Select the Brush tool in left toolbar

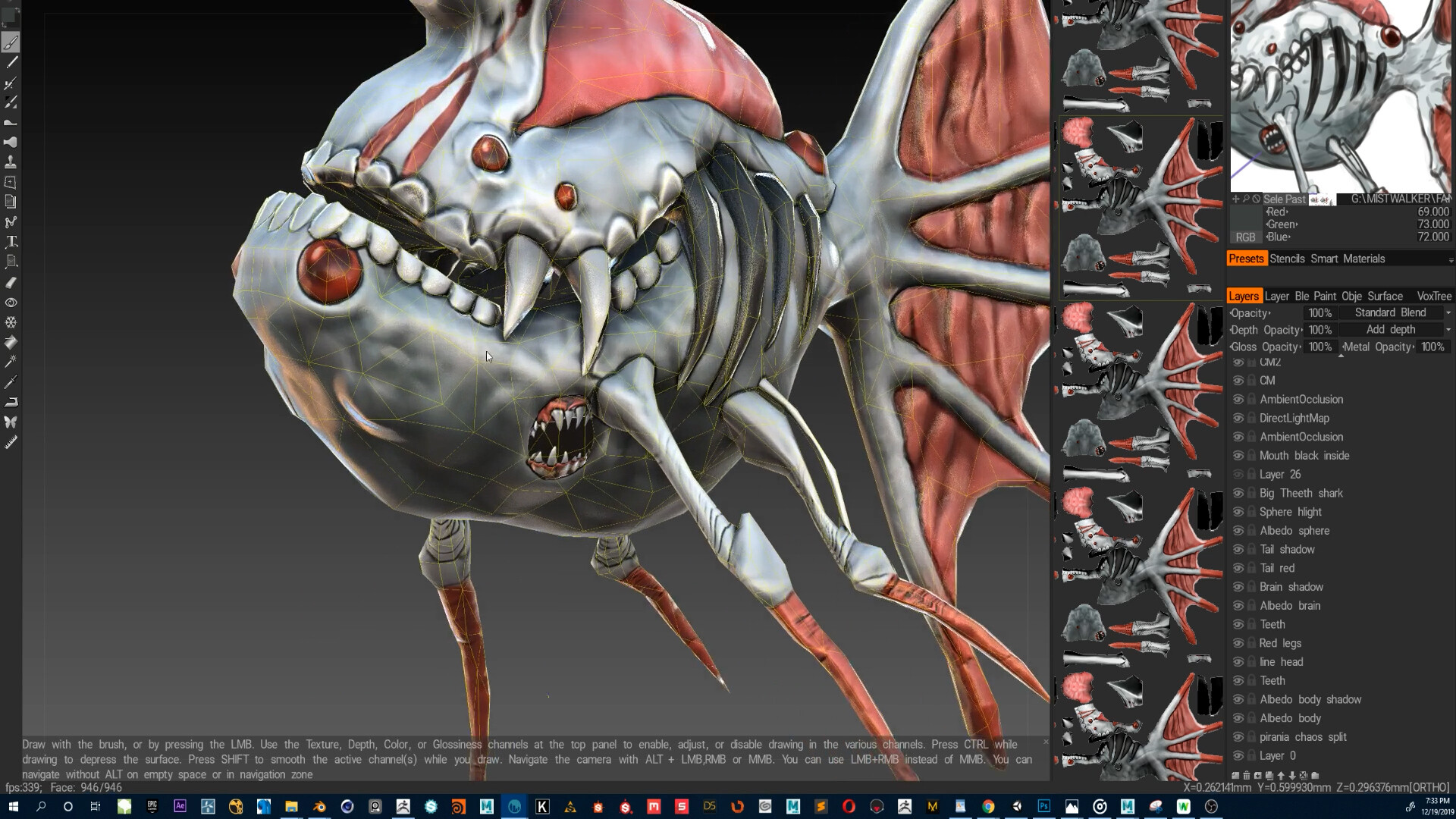pos(11,42)
